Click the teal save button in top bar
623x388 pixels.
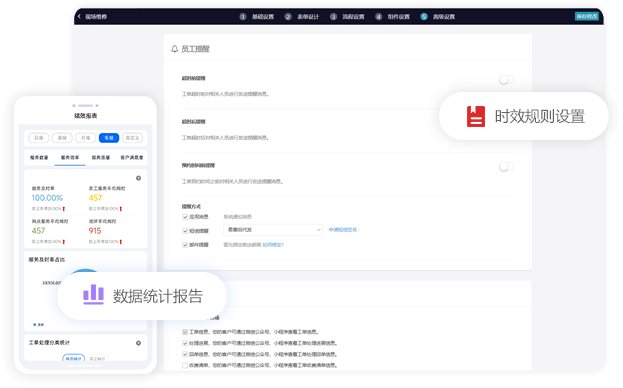[586, 16]
